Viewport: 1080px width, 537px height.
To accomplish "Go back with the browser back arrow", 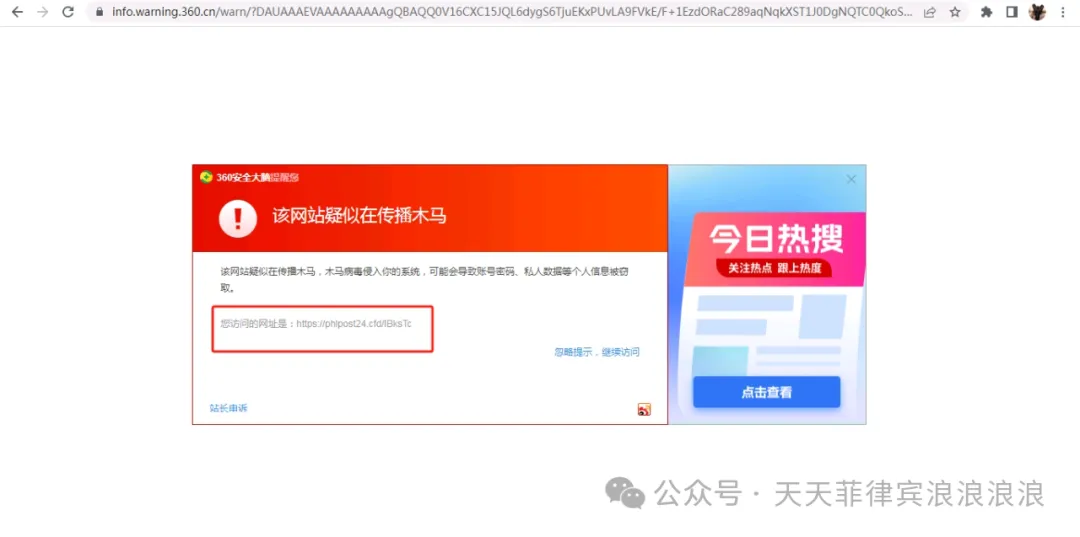I will click(17, 12).
